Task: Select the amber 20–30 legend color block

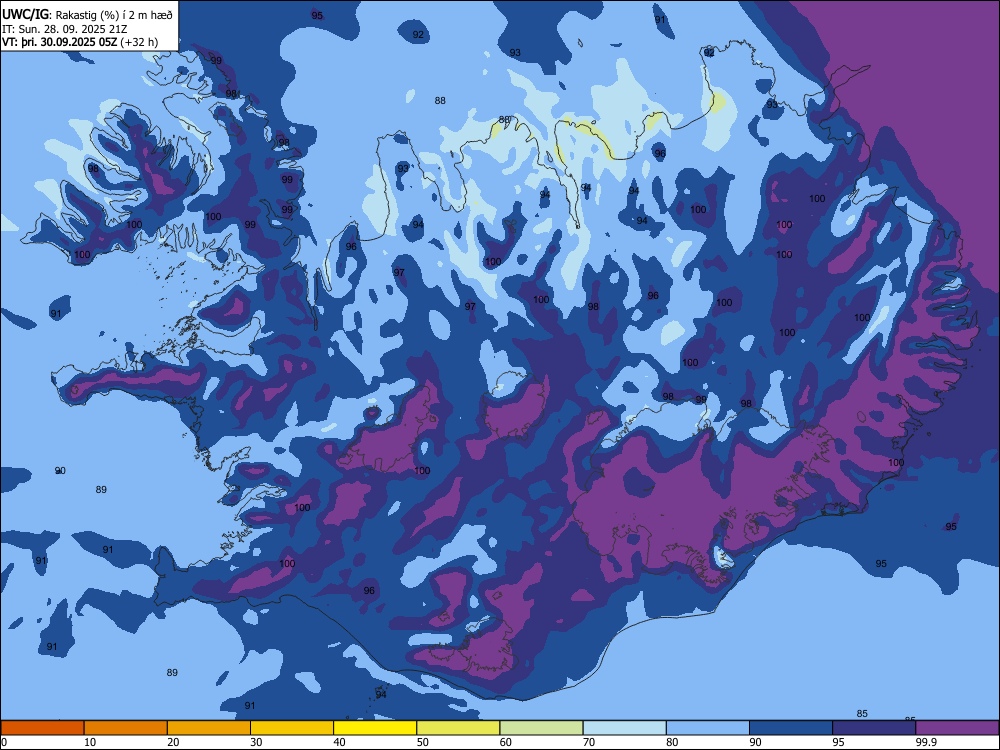Action: click(x=209, y=728)
